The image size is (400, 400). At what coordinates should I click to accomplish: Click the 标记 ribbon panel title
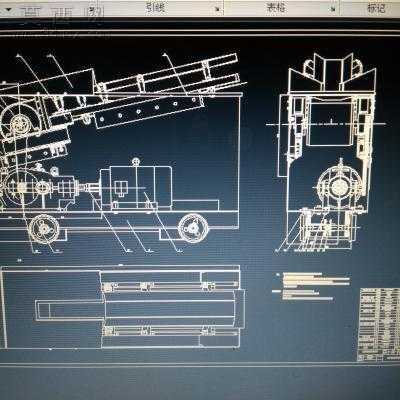click(x=376, y=8)
